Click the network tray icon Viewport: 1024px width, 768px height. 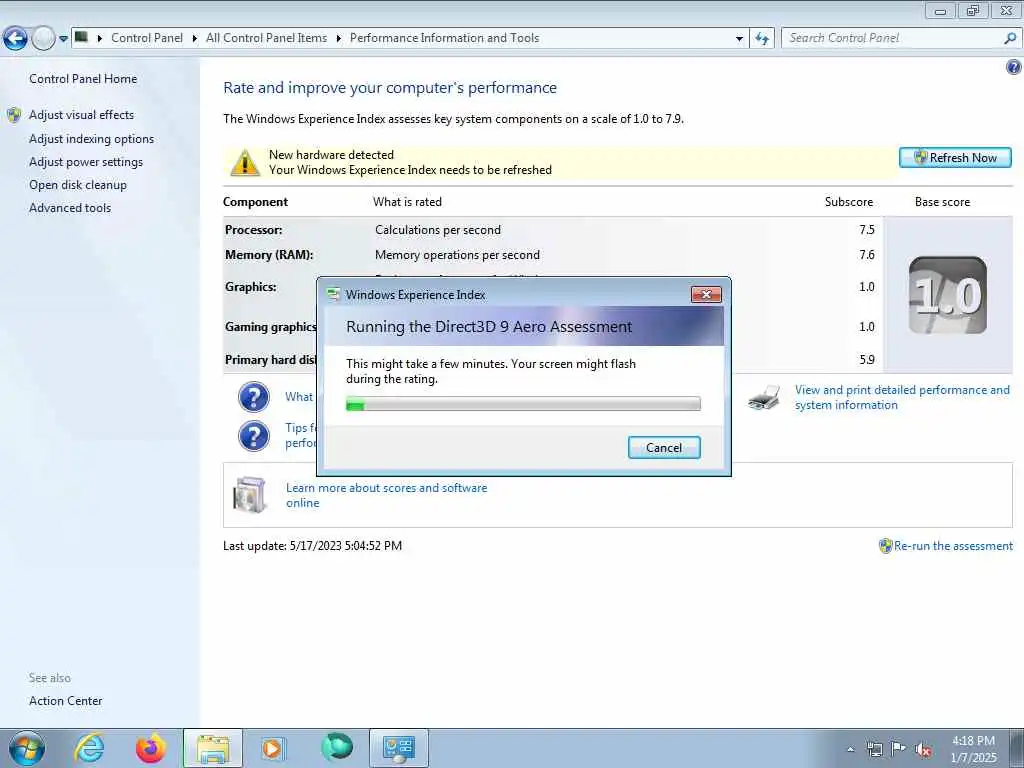(x=874, y=749)
